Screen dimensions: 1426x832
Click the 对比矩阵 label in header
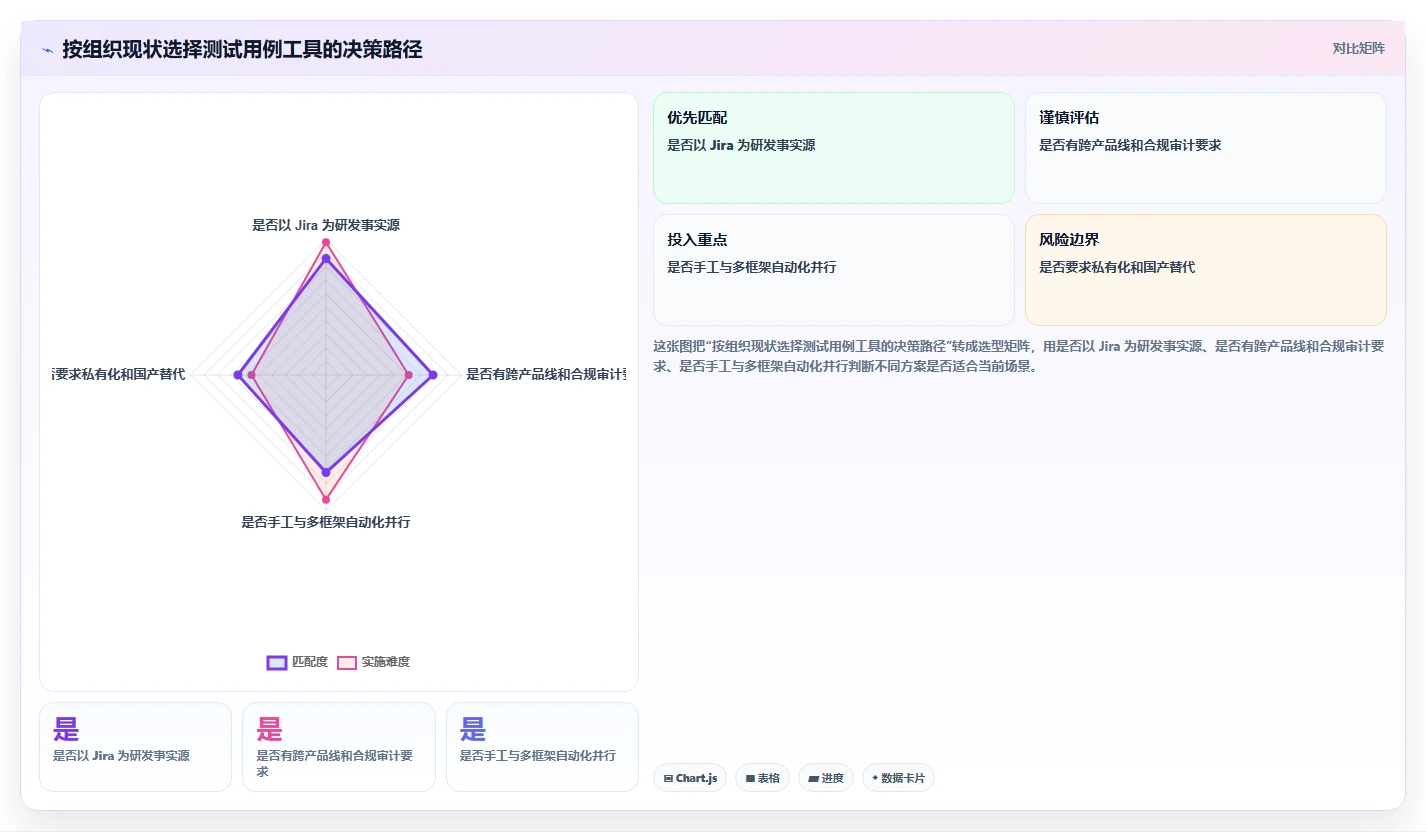(1359, 48)
